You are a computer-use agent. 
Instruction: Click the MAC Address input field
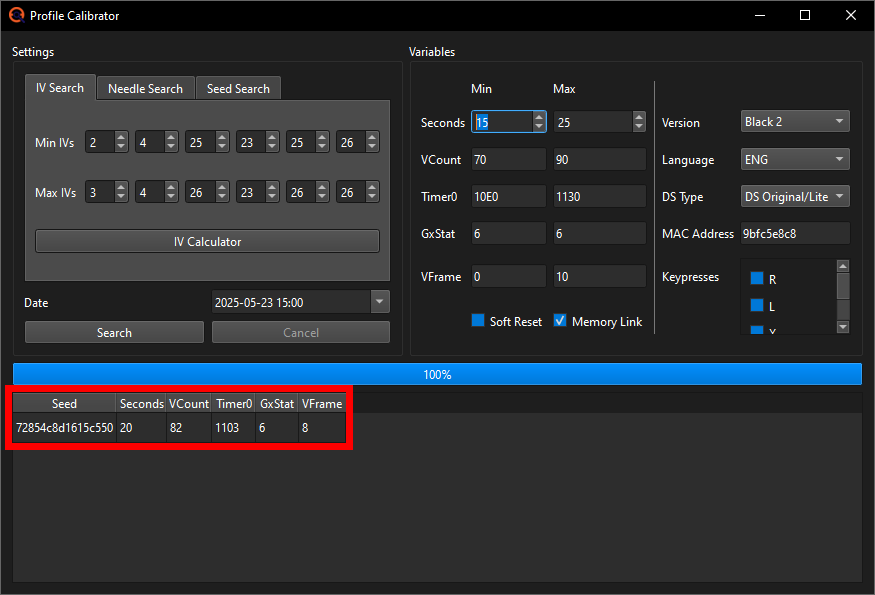[795, 233]
